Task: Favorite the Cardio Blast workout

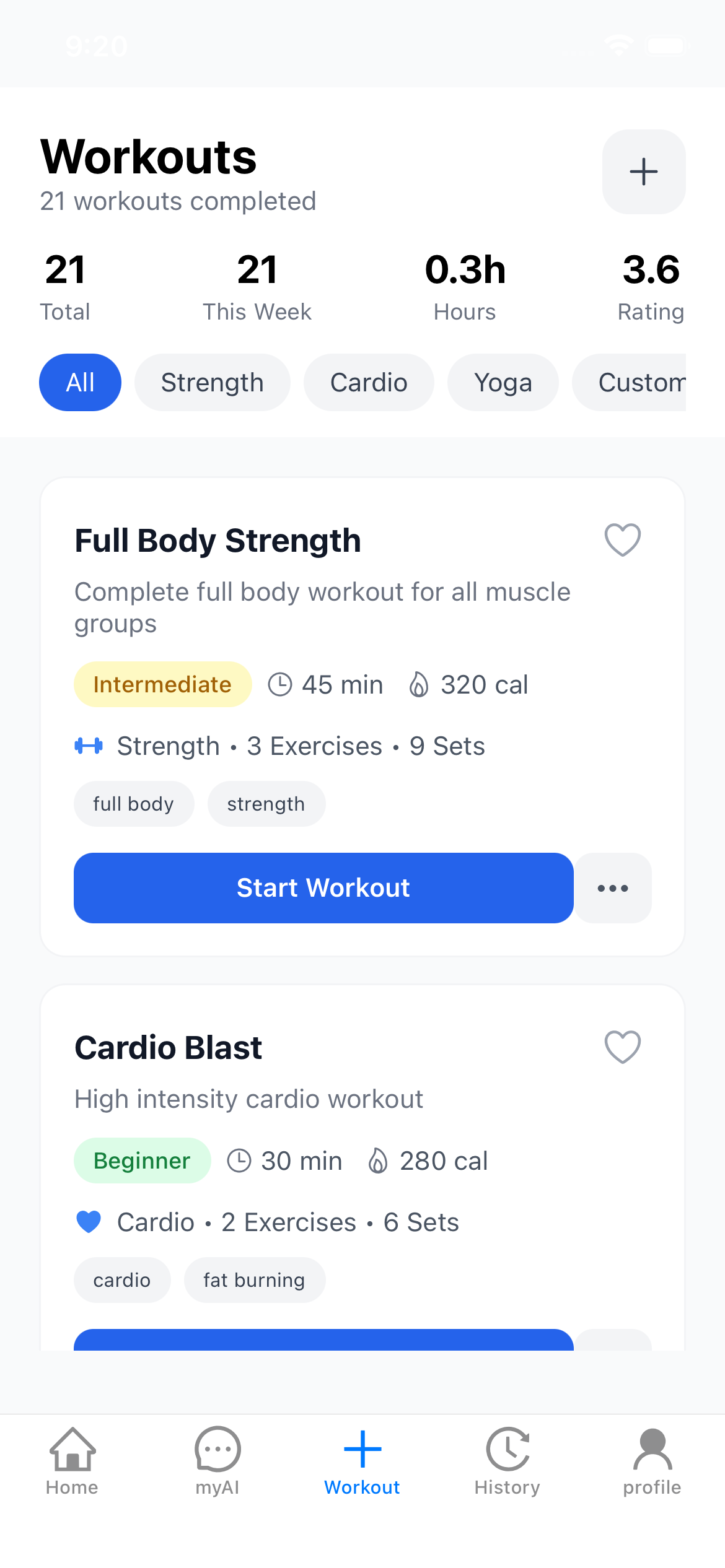Action: coord(622,1047)
